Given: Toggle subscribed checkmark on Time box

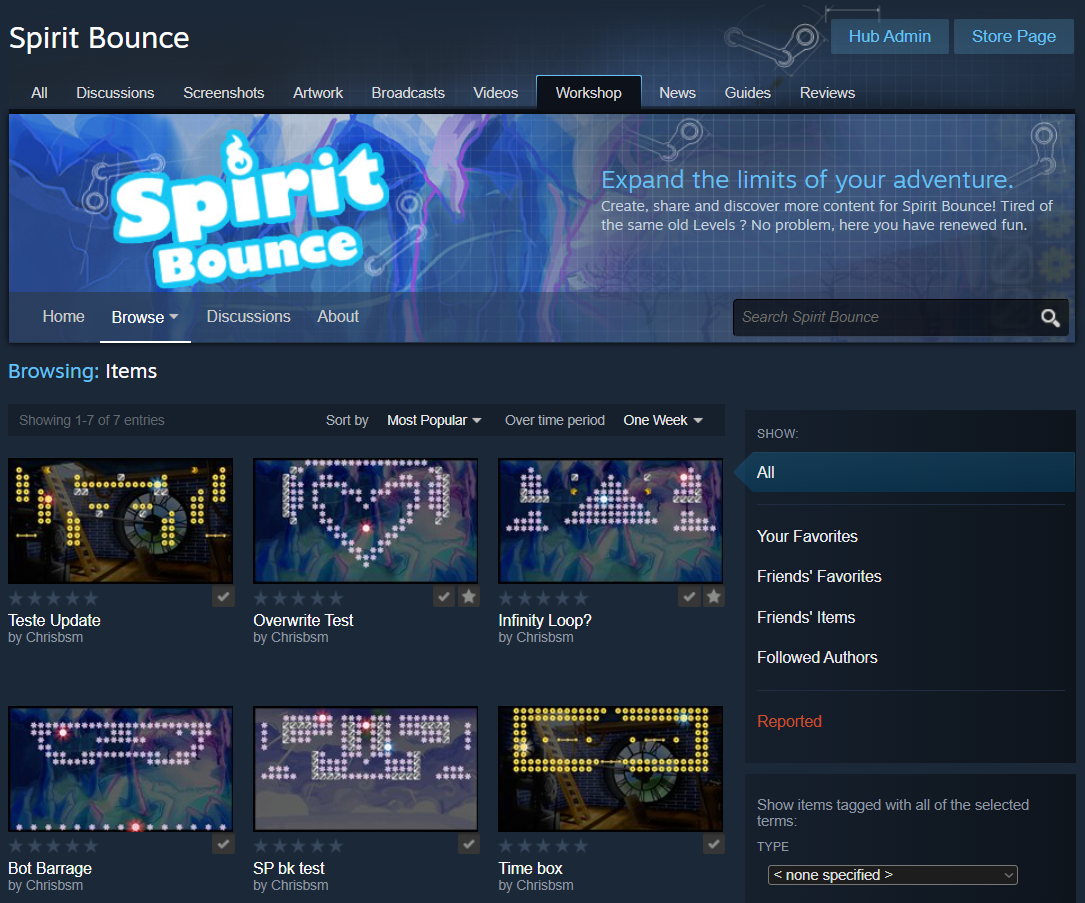Looking at the screenshot, I should 713,845.
